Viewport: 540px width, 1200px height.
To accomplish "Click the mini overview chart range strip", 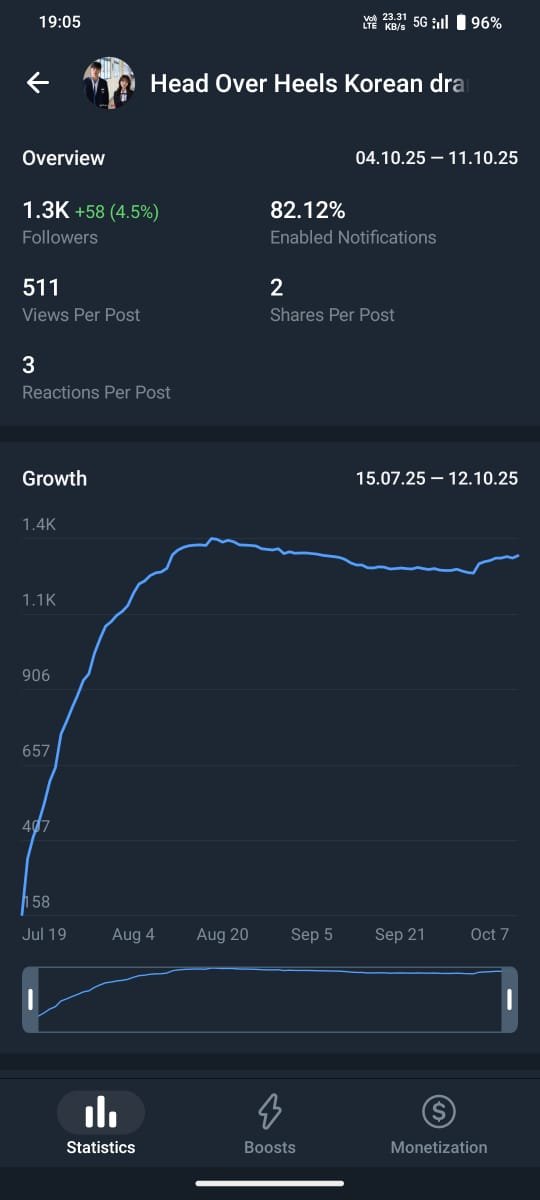I will pyautogui.click(x=270, y=999).
